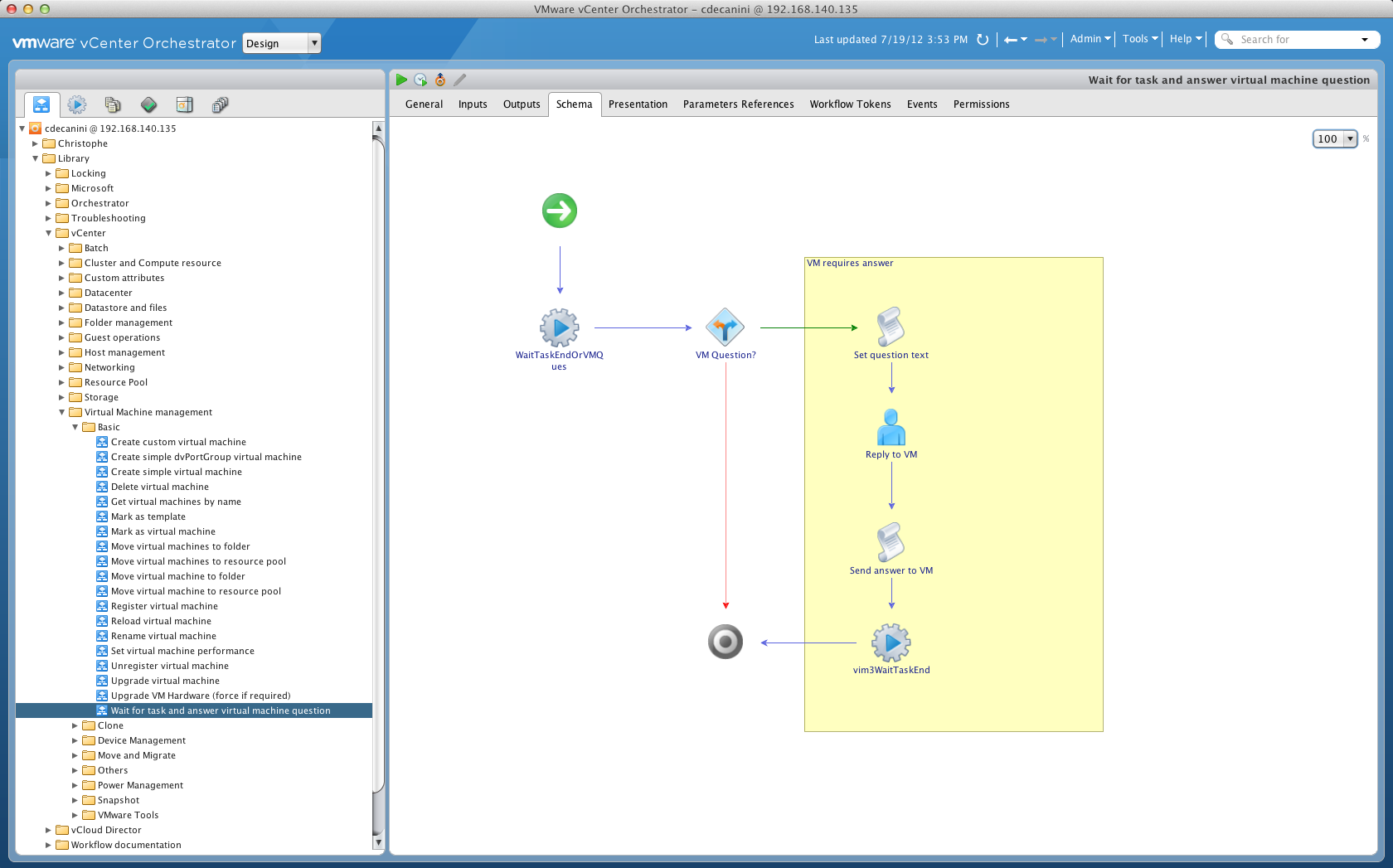Open the Admin menu
Image resolution: width=1393 pixels, height=868 pixels.
click(1090, 39)
